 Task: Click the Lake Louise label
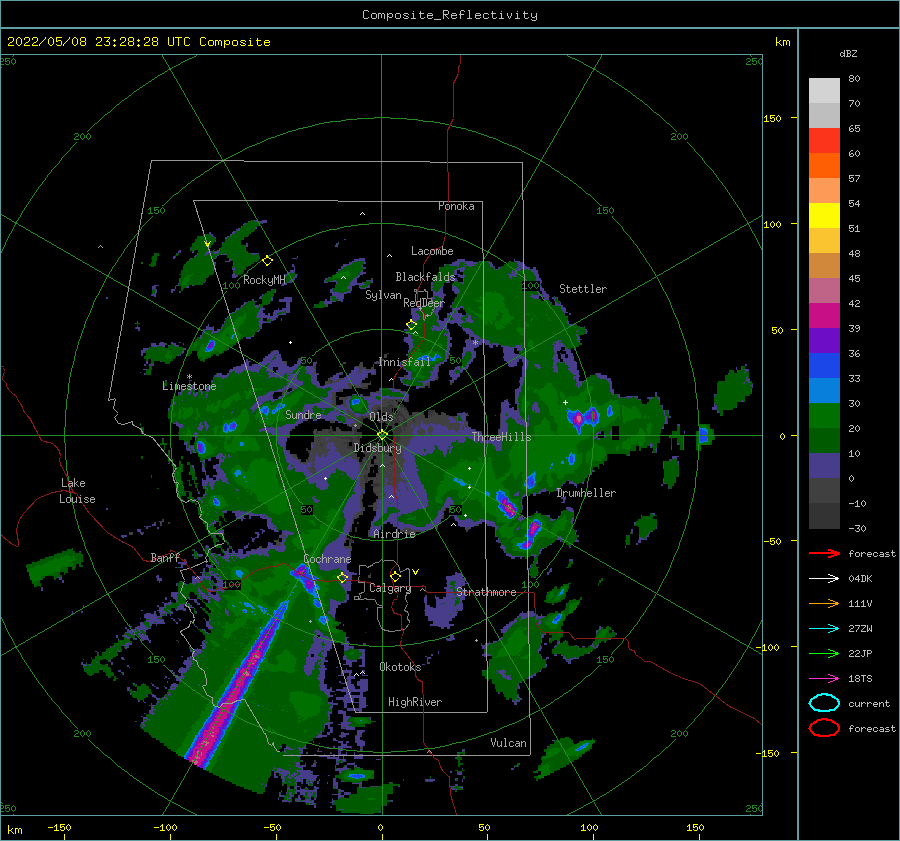point(77,491)
